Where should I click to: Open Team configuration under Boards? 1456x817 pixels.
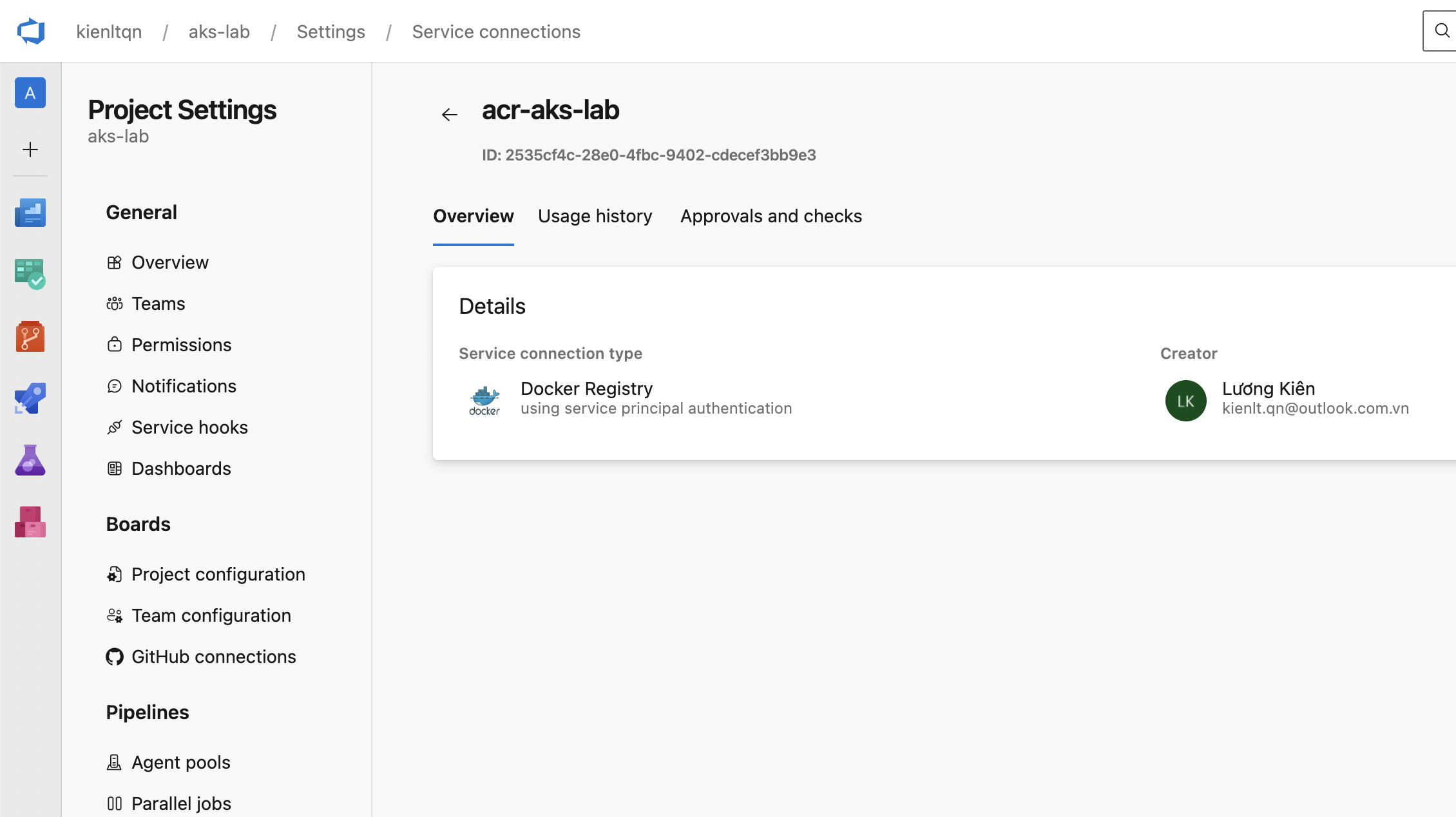click(x=211, y=615)
